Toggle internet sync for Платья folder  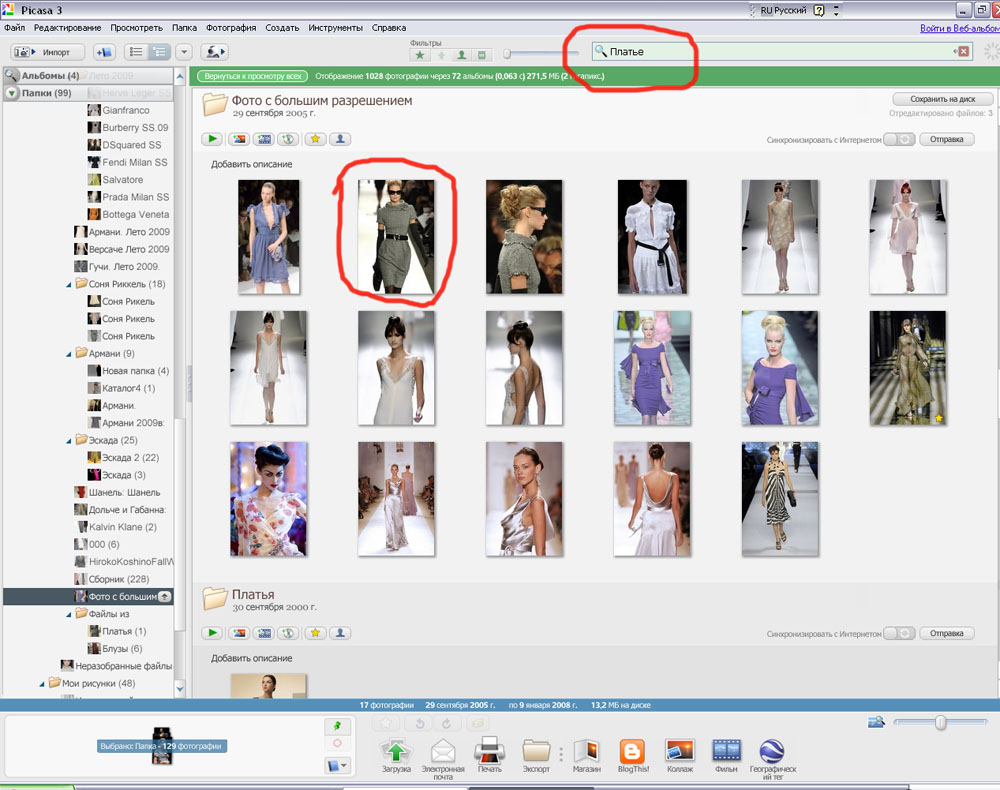tap(900, 634)
